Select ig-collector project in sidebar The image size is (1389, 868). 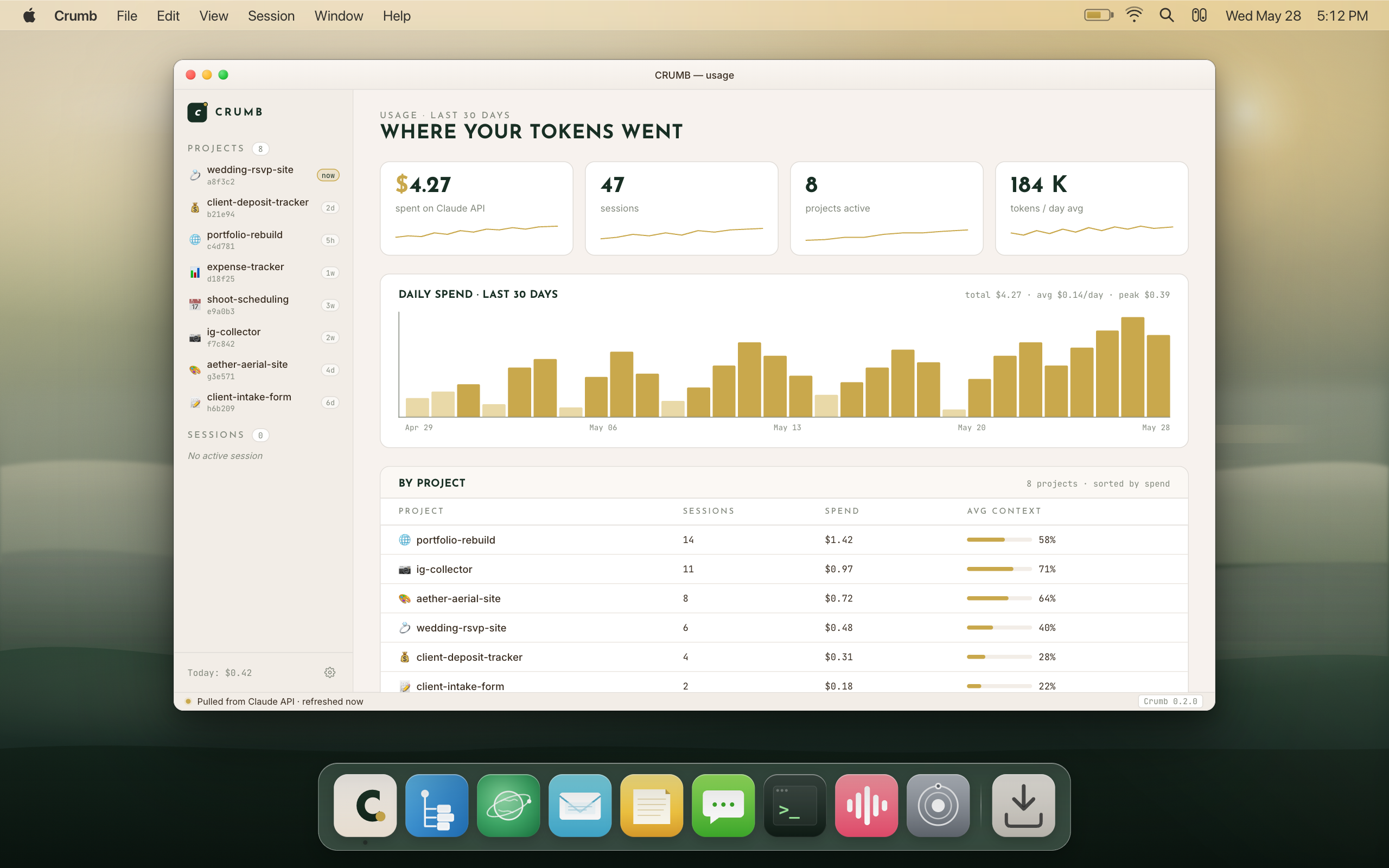[x=264, y=337]
